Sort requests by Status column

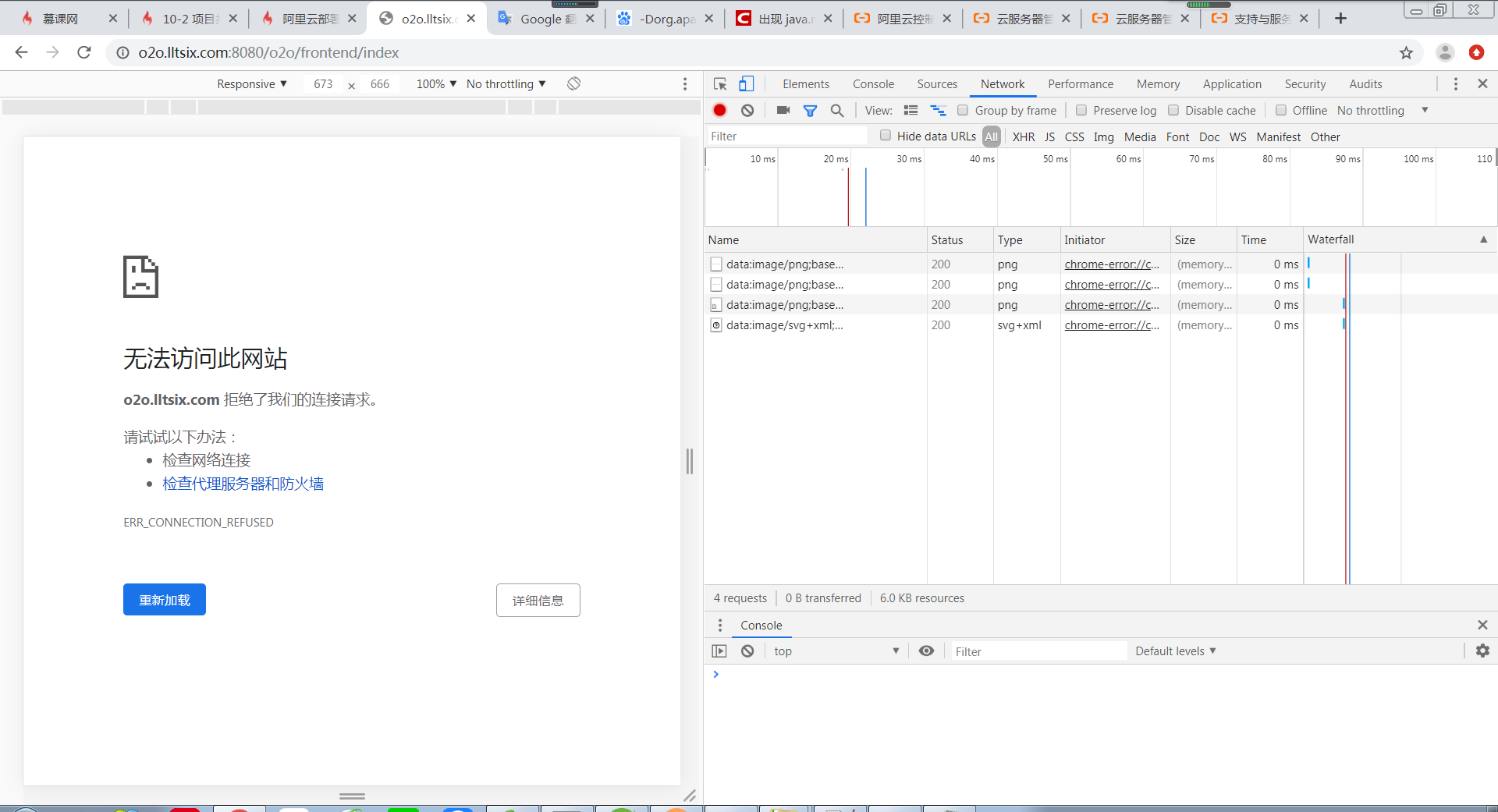click(x=960, y=240)
